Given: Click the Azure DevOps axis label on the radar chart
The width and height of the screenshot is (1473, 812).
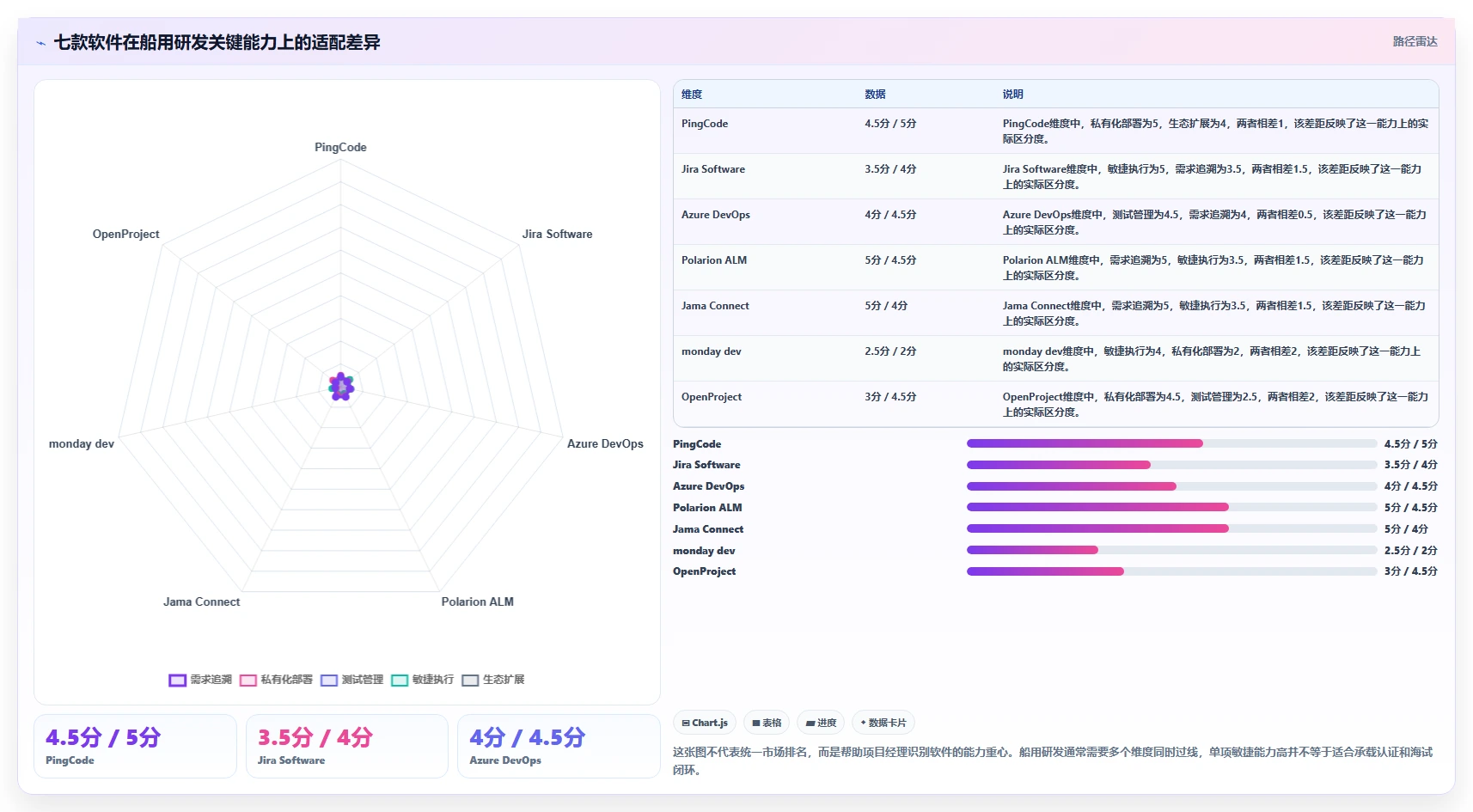Looking at the screenshot, I should (x=605, y=443).
